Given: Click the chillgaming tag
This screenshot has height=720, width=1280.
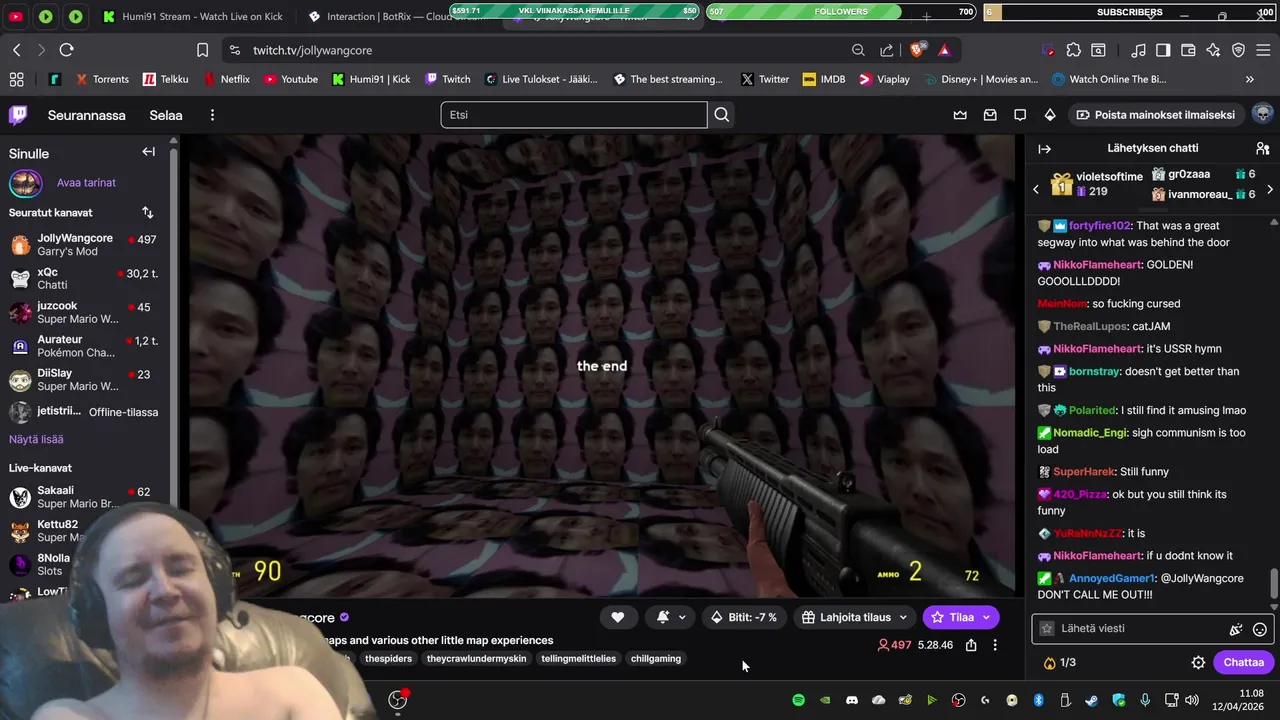Looking at the screenshot, I should [x=656, y=658].
